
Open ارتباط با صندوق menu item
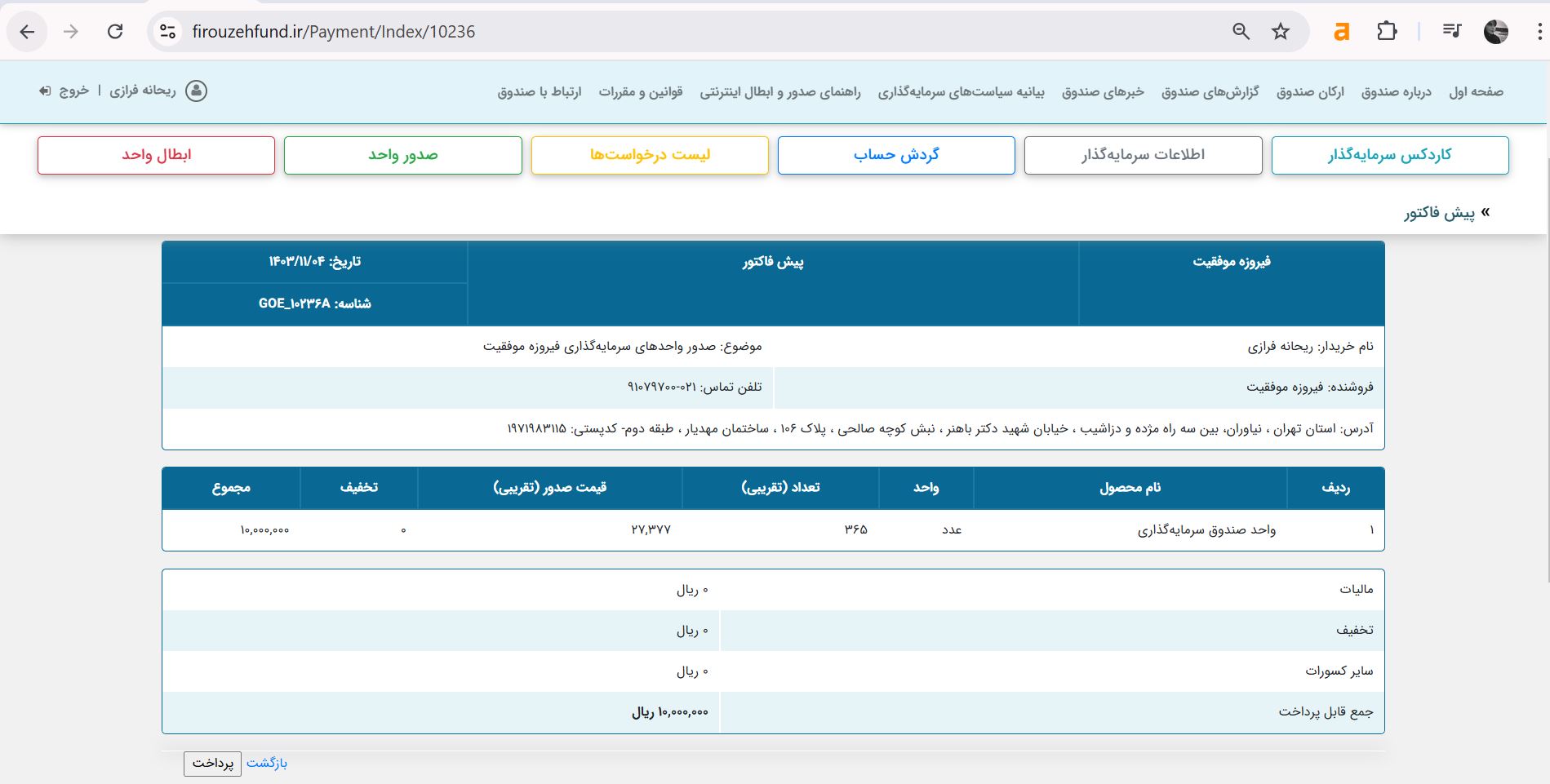point(540,91)
